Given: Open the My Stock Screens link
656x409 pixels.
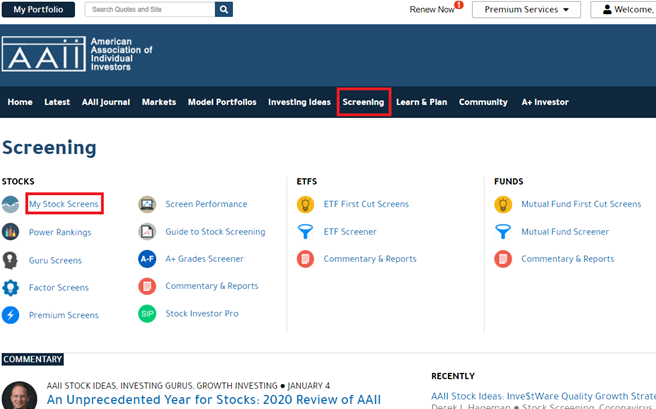Looking at the screenshot, I should click(x=64, y=204).
